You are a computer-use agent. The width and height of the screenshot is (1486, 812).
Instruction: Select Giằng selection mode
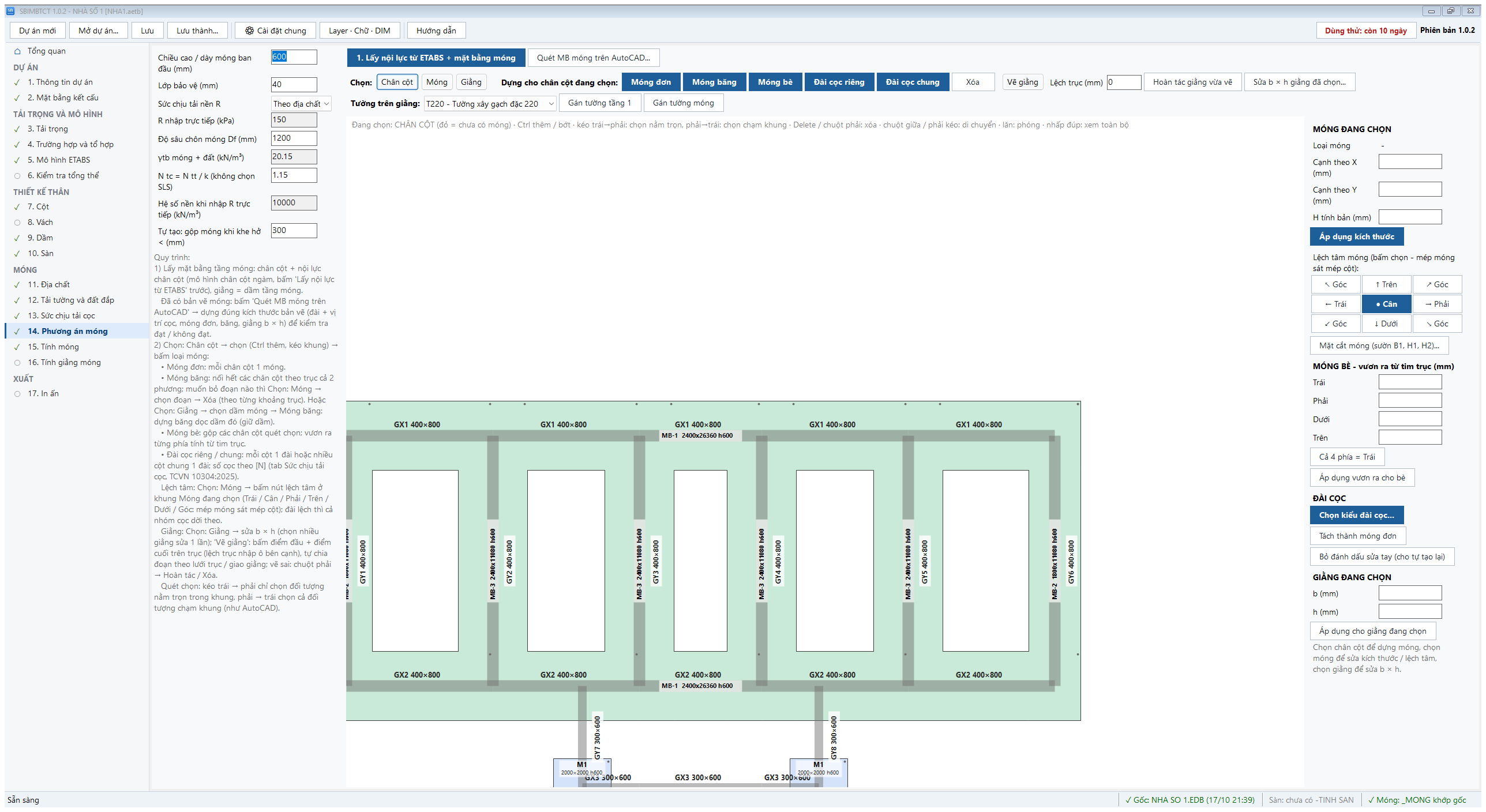[x=471, y=82]
